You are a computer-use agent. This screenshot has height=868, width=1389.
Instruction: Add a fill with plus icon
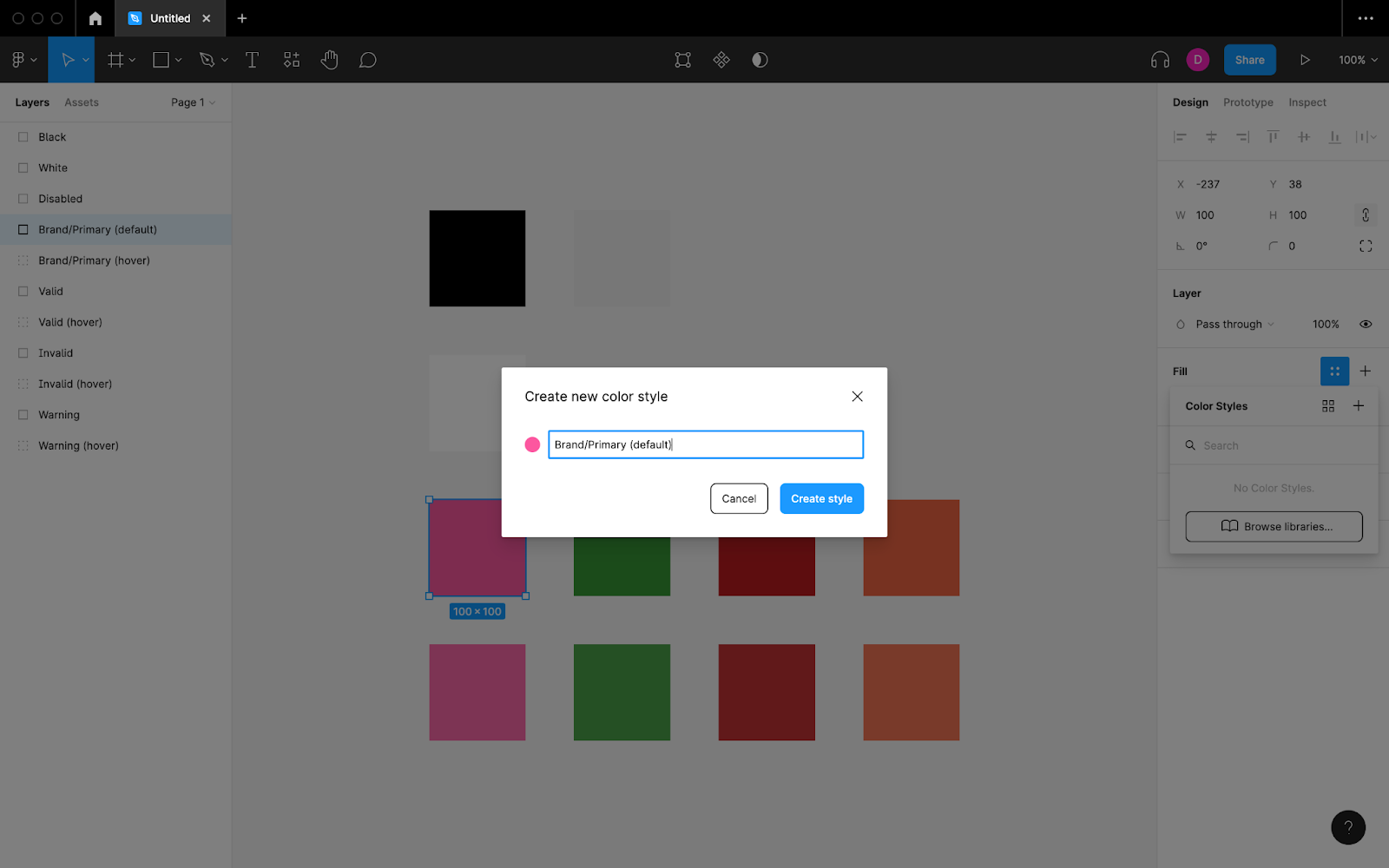1366,372
